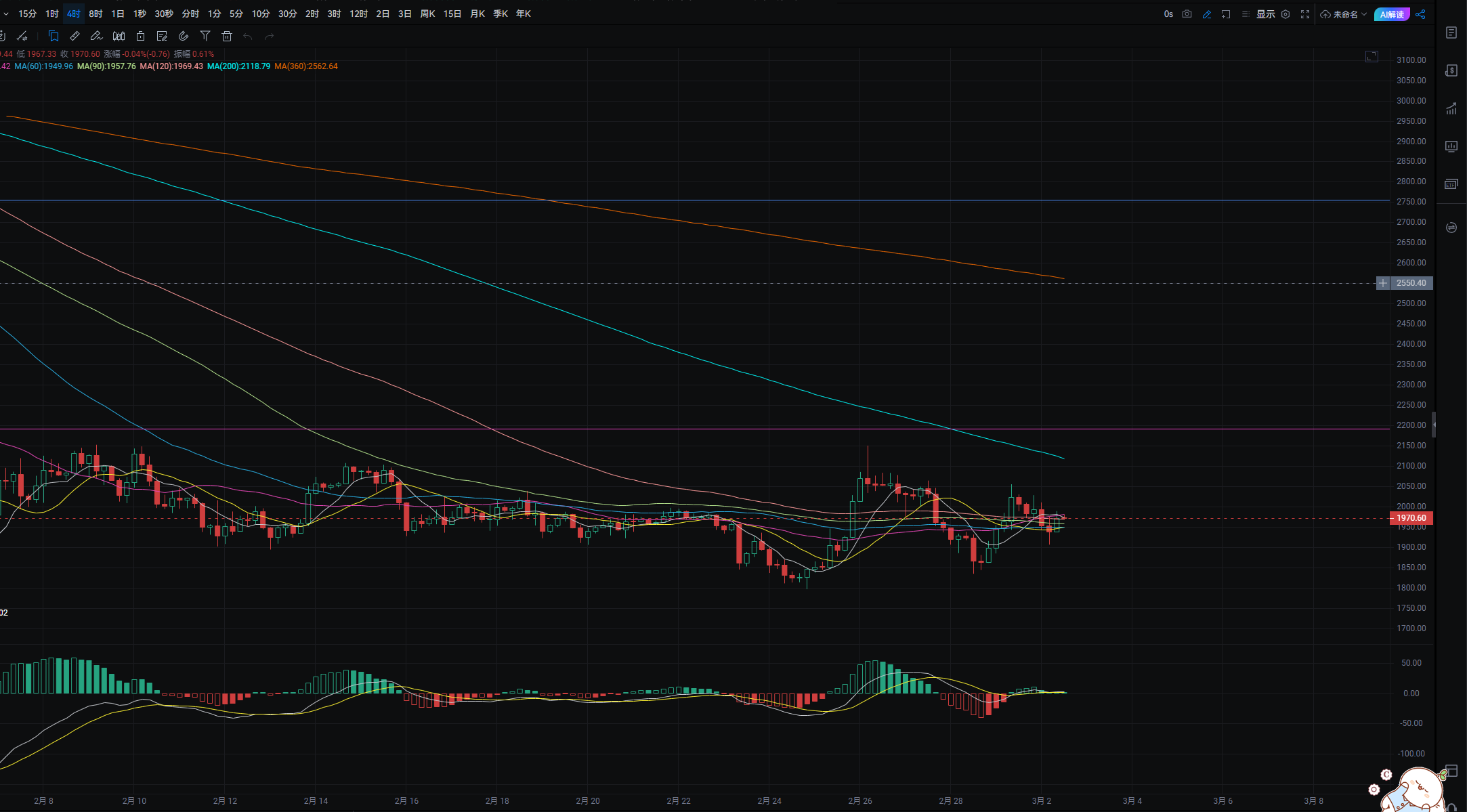Enter fullscreen chart mode

coord(1305,14)
